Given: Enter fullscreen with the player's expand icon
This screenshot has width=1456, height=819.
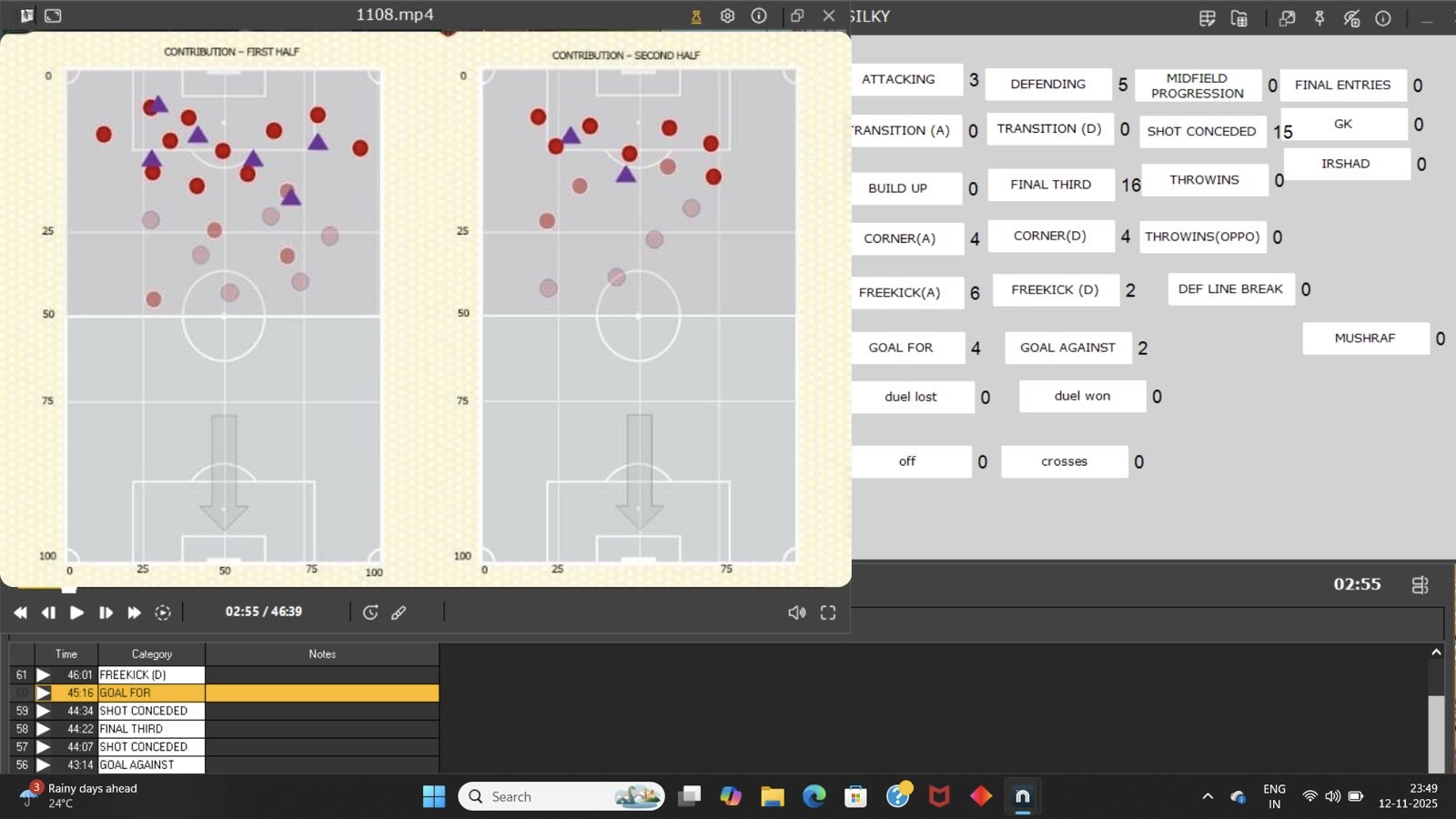Looking at the screenshot, I should 828,612.
